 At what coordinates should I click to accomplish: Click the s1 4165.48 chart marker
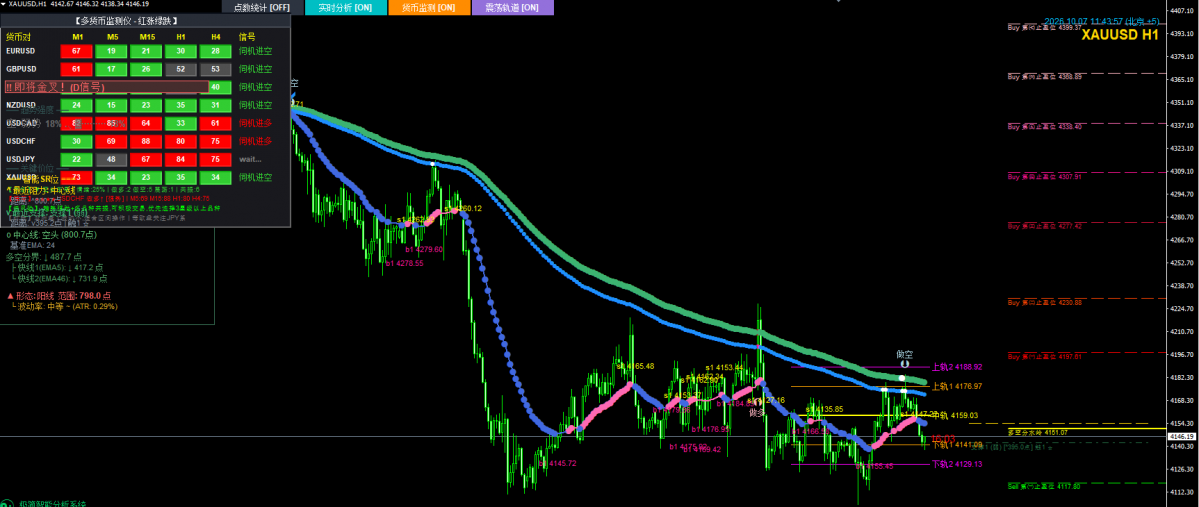635,366
